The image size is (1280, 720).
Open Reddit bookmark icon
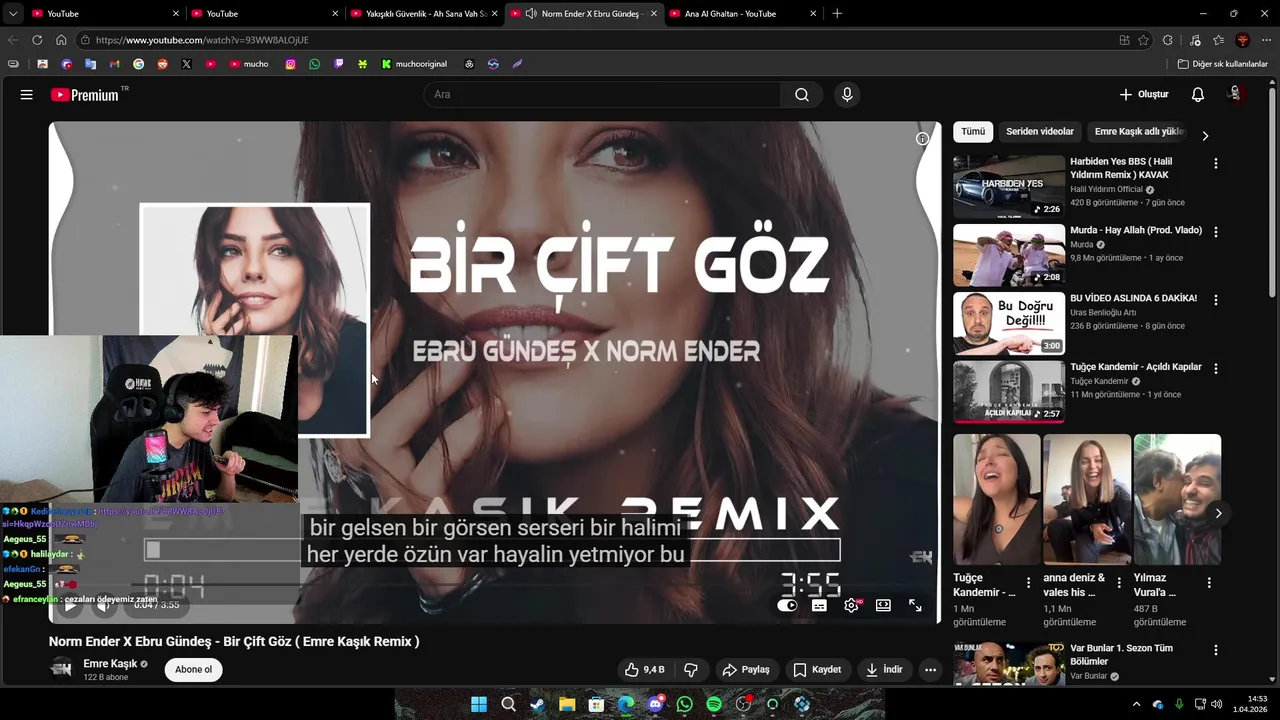[x=162, y=64]
